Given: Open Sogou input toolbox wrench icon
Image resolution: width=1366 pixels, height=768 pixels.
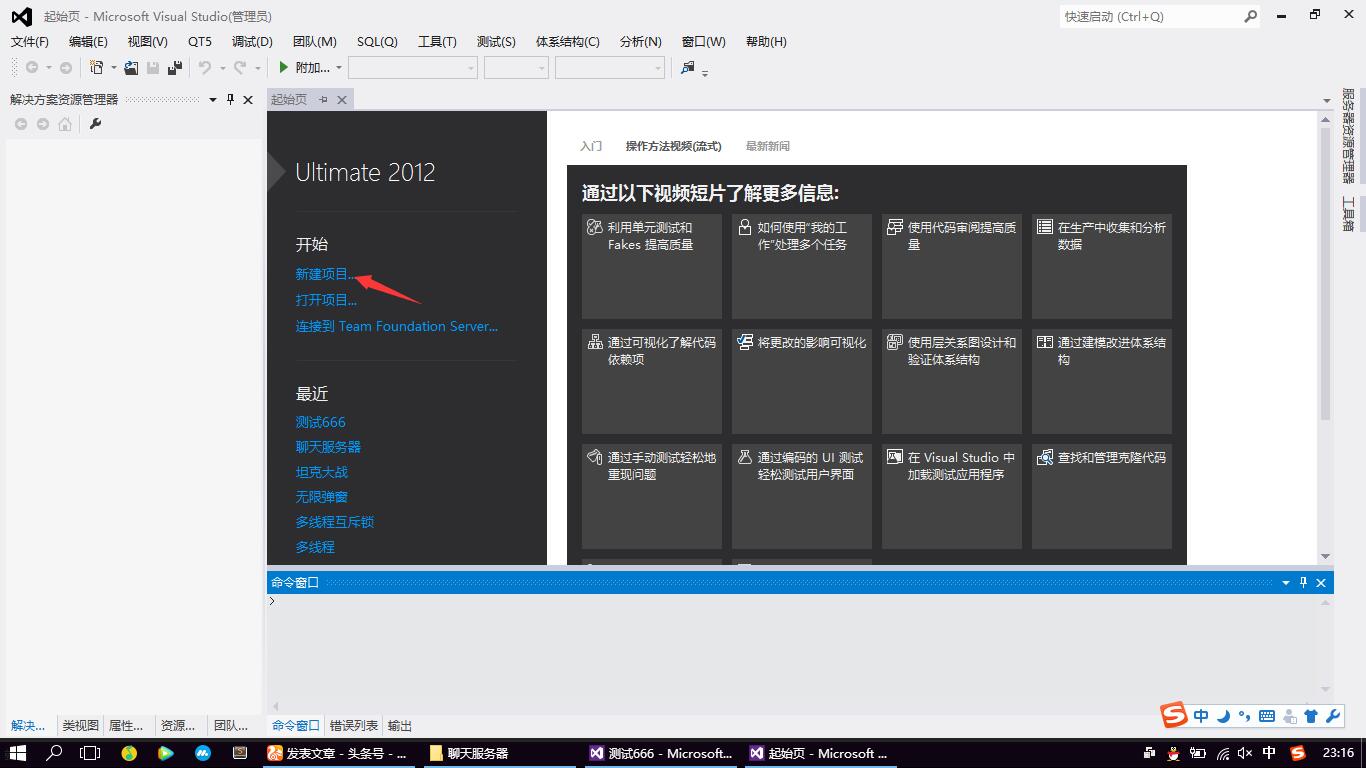Looking at the screenshot, I should tap(1333, 716).
